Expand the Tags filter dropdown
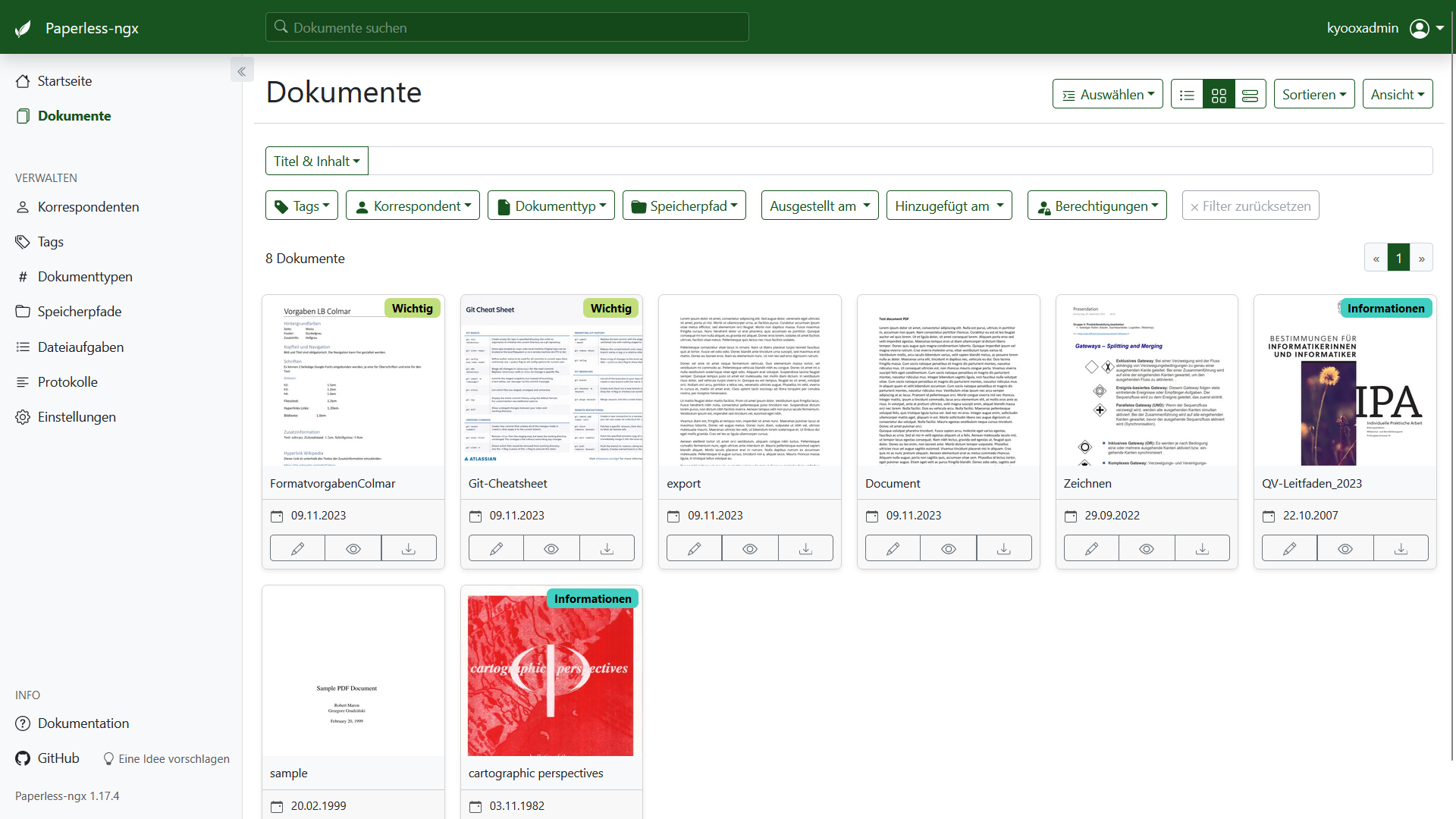This screenshot has width=1456, height=819. pos(302,206)
